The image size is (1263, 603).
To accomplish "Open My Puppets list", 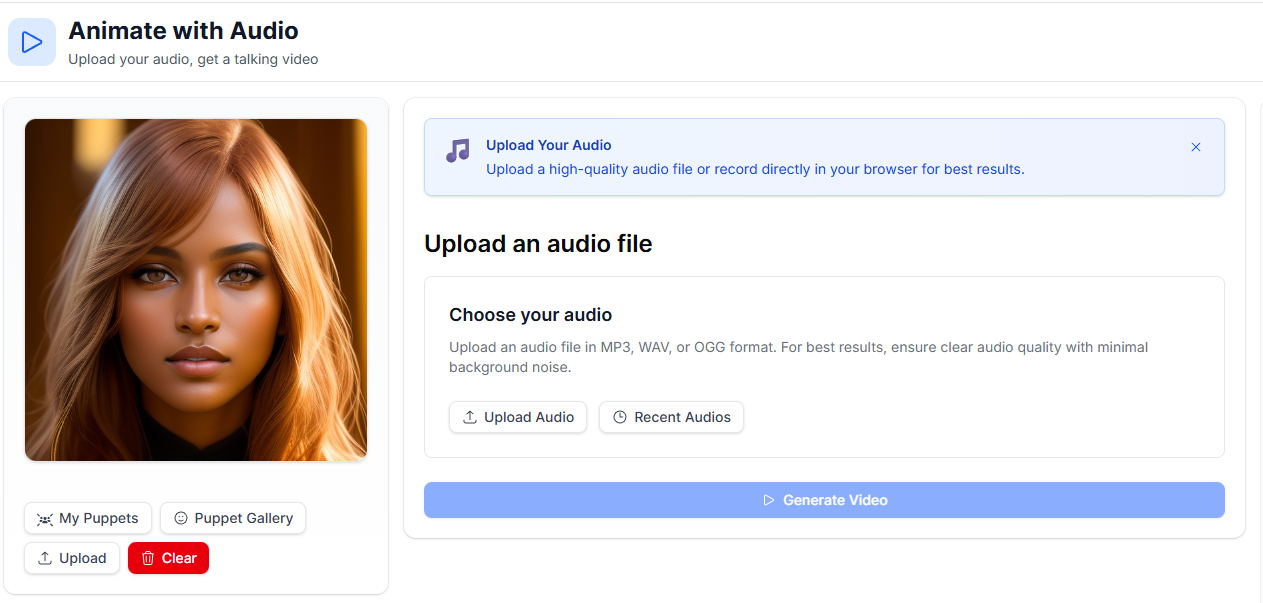I will tap(88, 518).
